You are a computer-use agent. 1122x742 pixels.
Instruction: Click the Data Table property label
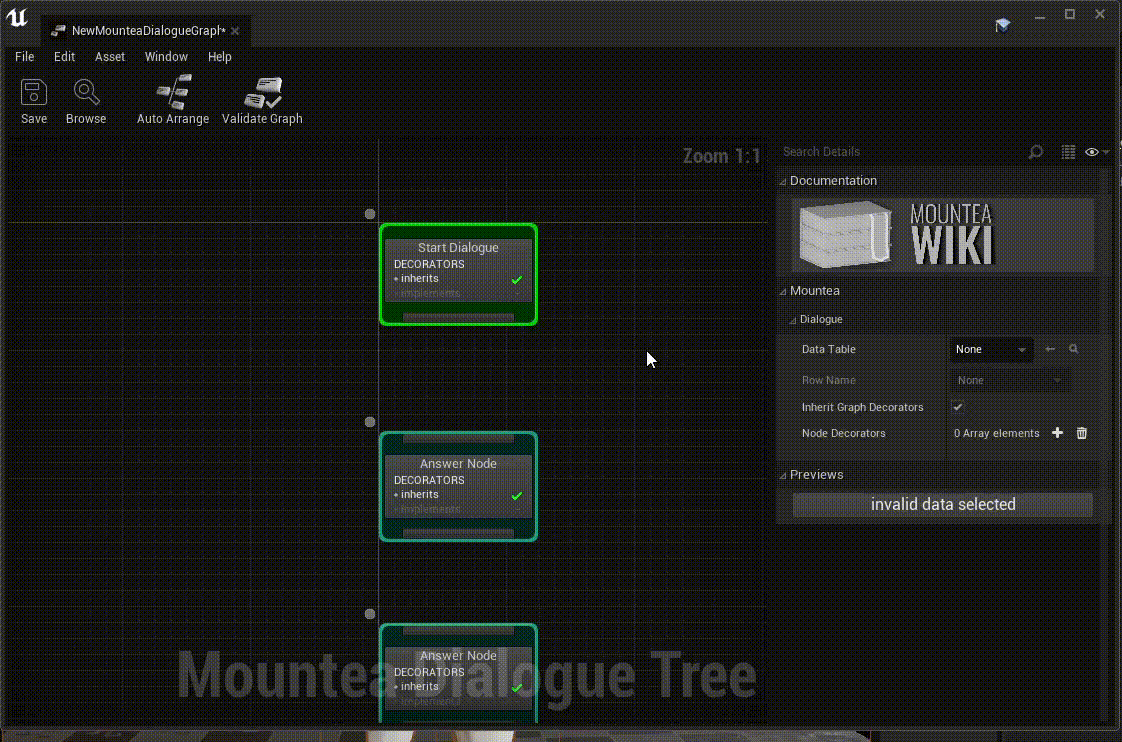(x=828, y=349)
